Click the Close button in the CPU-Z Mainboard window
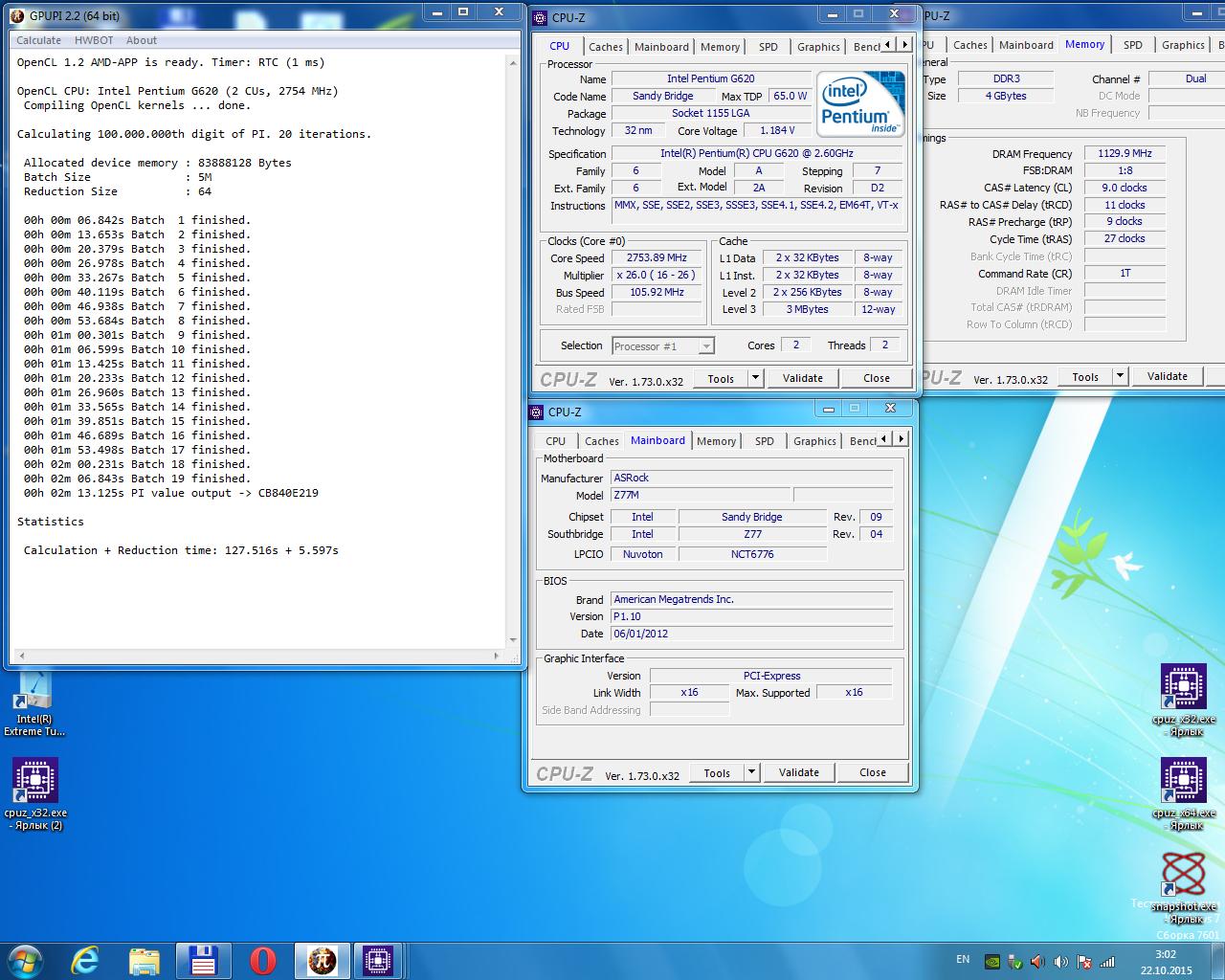Image resolution: width=1225 pixels, height=980 pixels. point(873,772)
